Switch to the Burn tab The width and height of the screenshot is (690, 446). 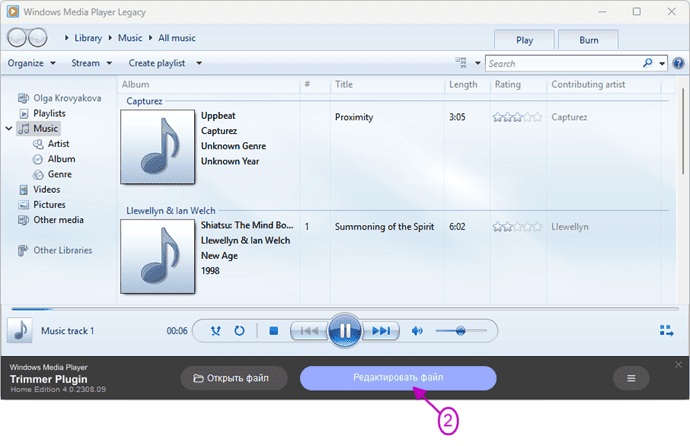pyautogui.click(x=588, y=40)
